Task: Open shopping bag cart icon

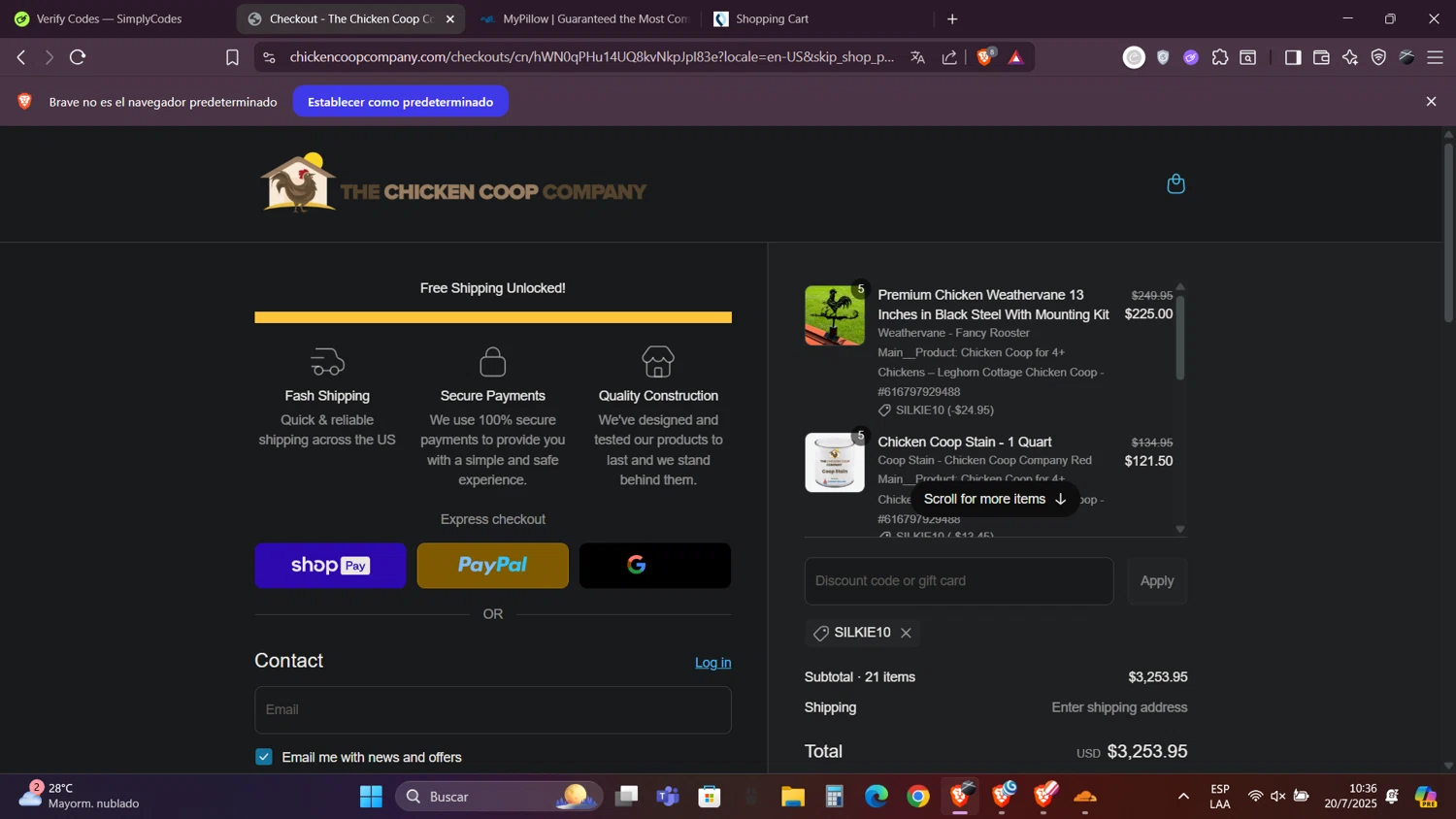Action: (x=1175, y=183)
